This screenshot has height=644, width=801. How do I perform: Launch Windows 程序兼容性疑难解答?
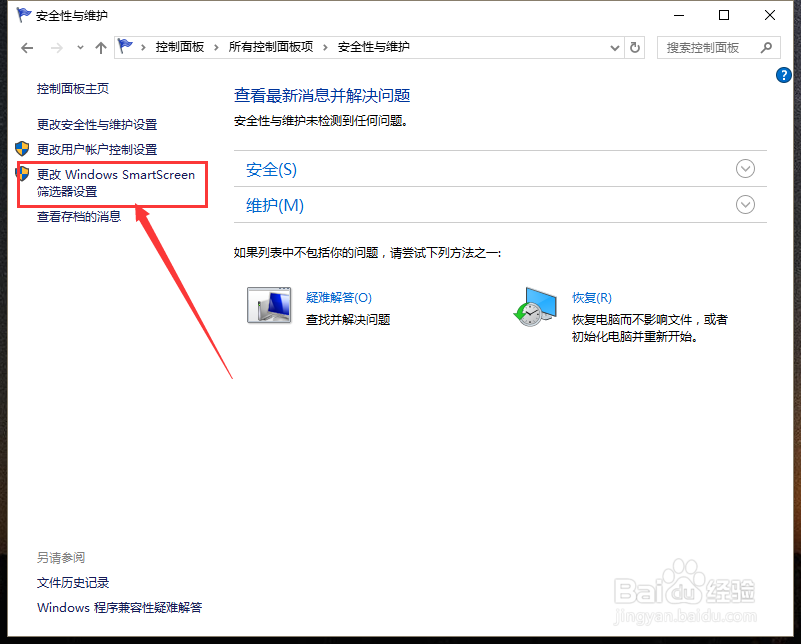119,607
